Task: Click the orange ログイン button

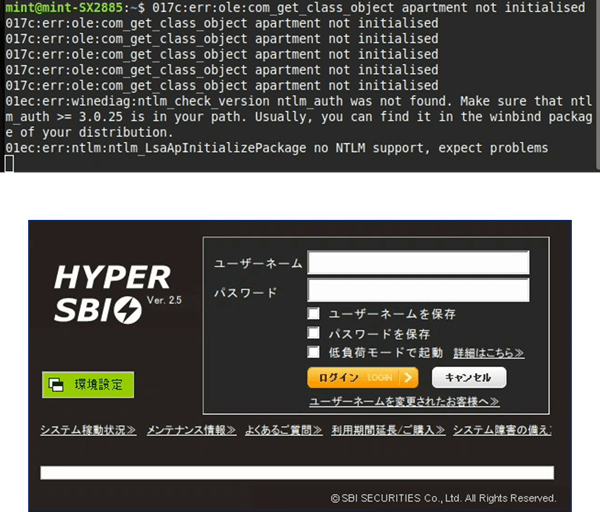Action: click(362, 378)
